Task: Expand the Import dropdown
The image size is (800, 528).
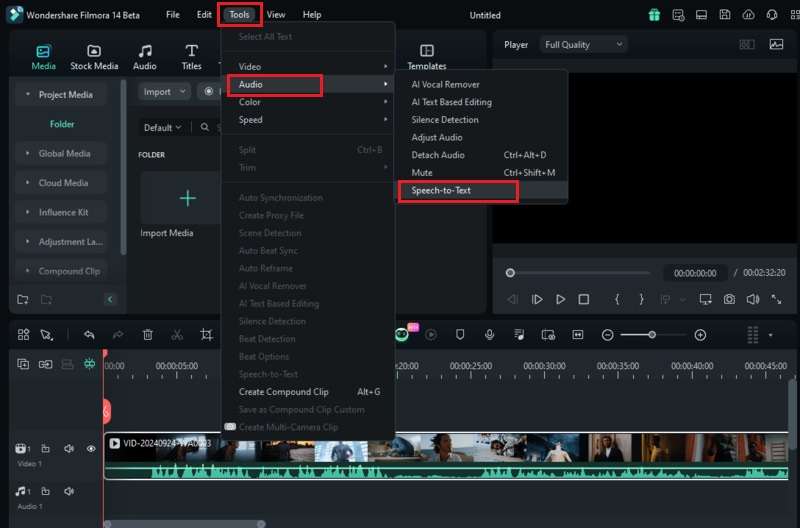Action: 164,92
